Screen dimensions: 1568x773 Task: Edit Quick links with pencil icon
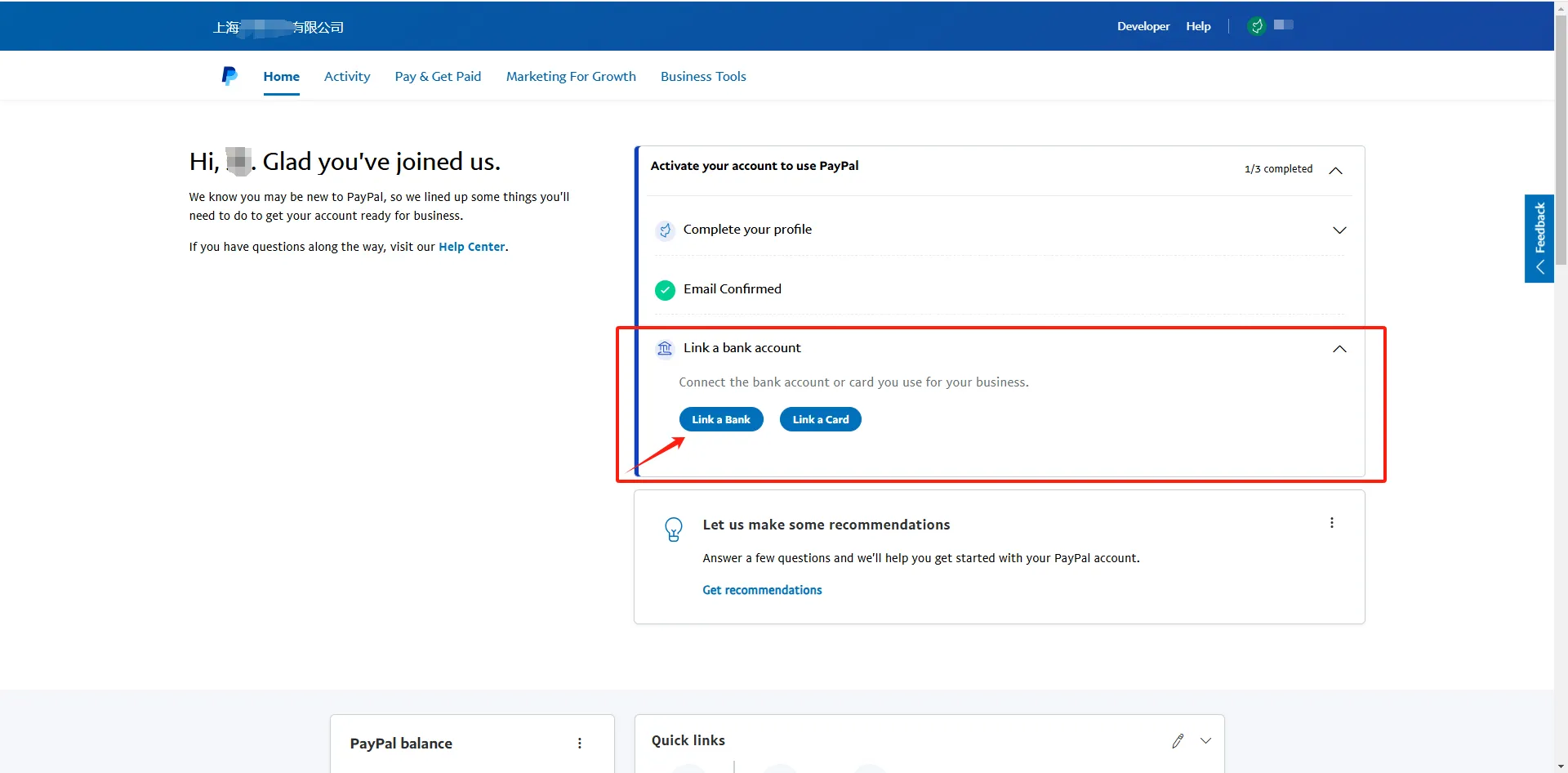pos(1178,741)
